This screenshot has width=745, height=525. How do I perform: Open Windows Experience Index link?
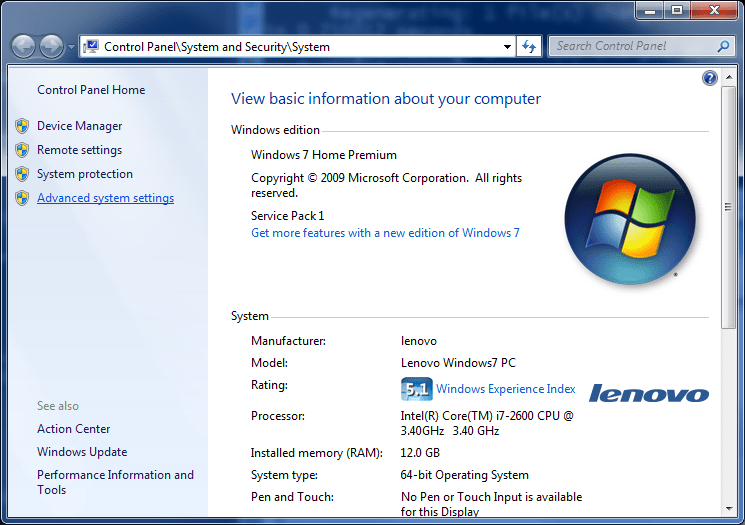(x=506, y=389)
